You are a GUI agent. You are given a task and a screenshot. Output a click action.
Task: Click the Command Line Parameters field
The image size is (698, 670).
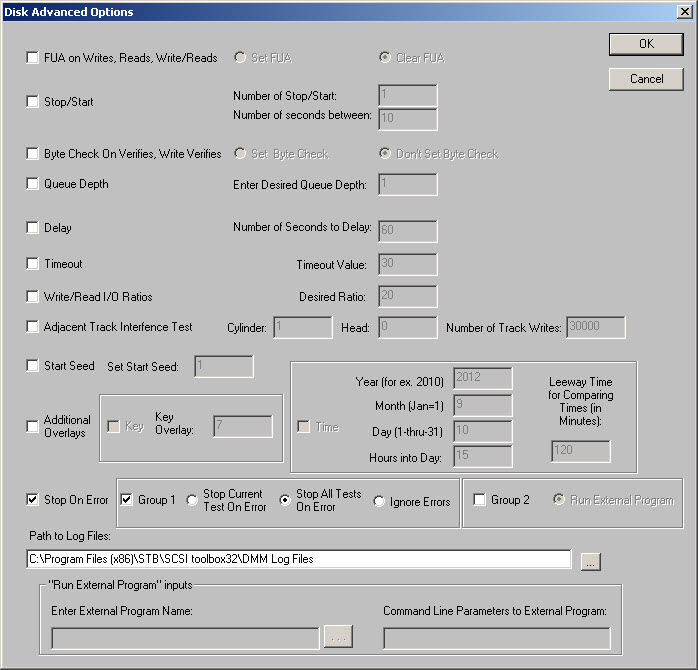(x=497, y=638)
